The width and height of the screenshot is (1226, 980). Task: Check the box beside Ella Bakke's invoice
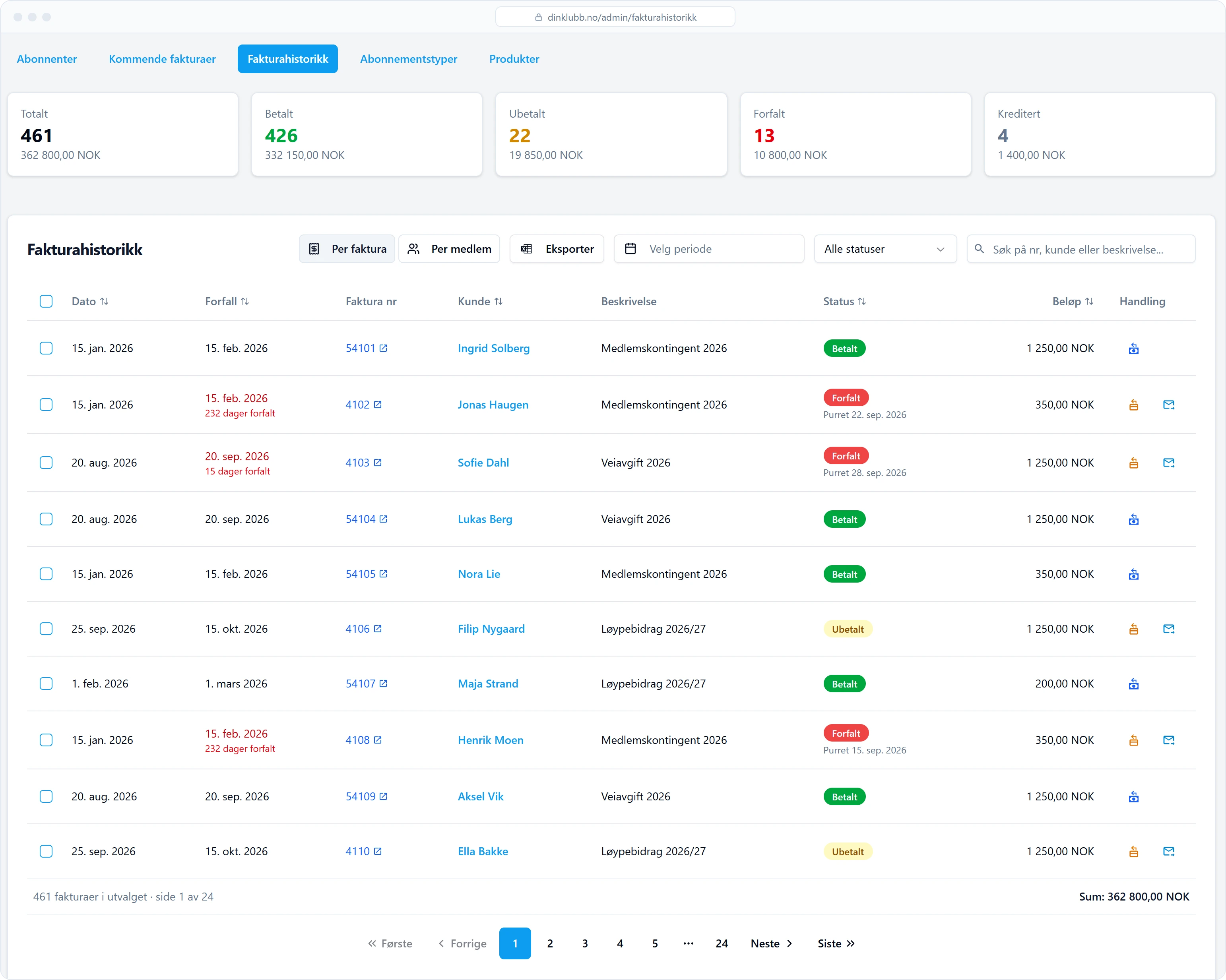tap(46, 852)
